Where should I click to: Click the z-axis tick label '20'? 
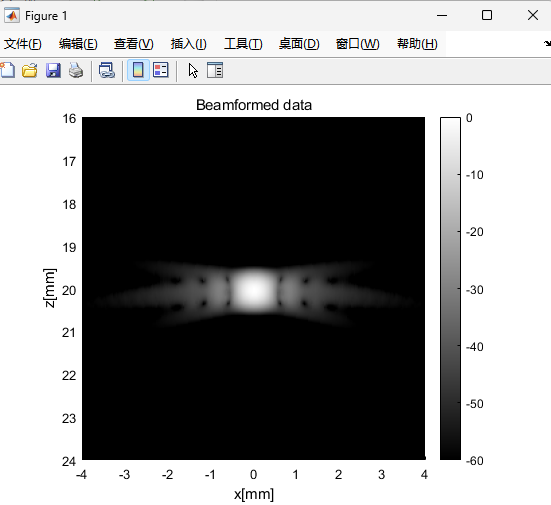coord(69,291)
